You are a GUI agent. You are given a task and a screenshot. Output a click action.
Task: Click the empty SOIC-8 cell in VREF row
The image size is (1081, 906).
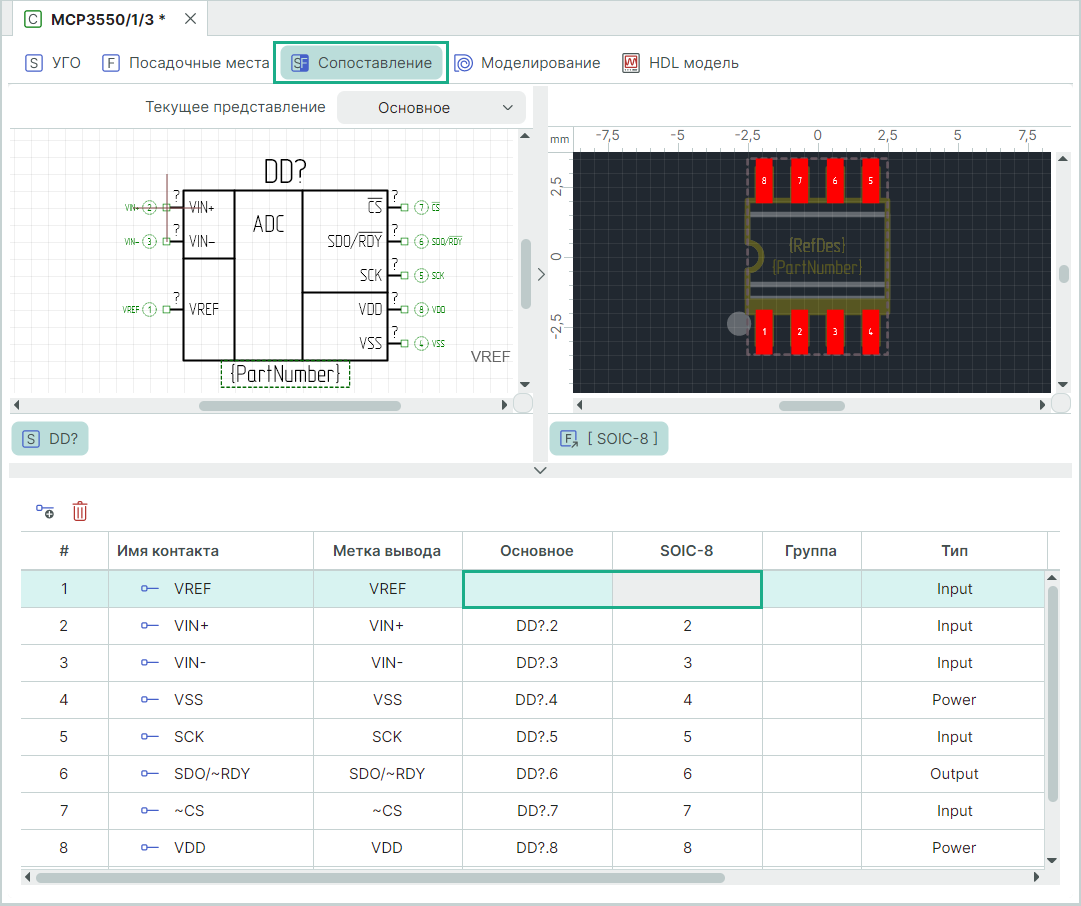[687, 589]
